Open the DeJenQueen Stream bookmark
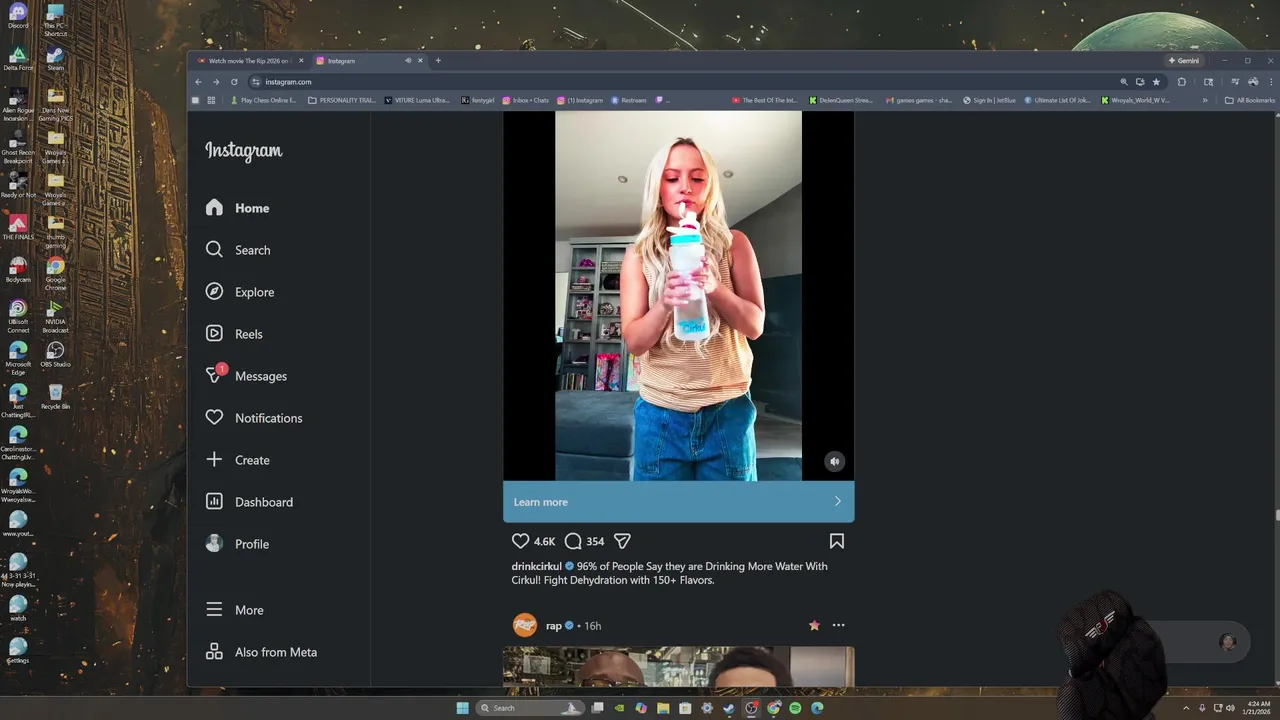This screenshot has height=720, width=1280. [x=841, y=100]
